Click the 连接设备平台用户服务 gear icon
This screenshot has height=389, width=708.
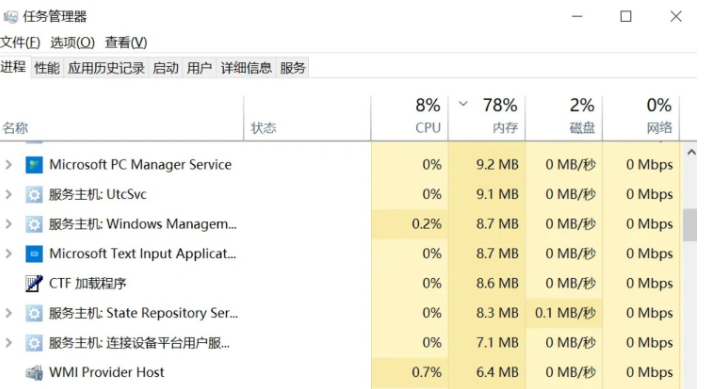point(34,343)
